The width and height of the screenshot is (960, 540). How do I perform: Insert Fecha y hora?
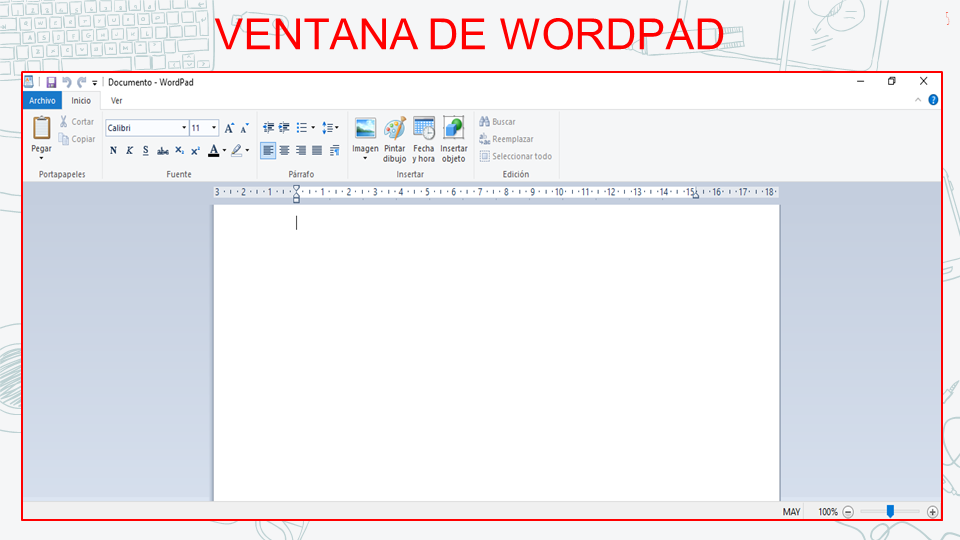424,140
